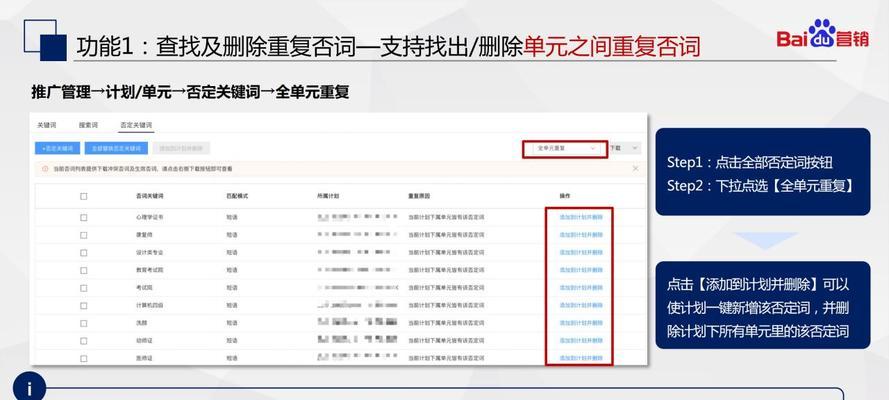Click the greyed-out 添加到计划并删除 toolbar button
This screenshot has width=889, height=400.
(181, 148)
